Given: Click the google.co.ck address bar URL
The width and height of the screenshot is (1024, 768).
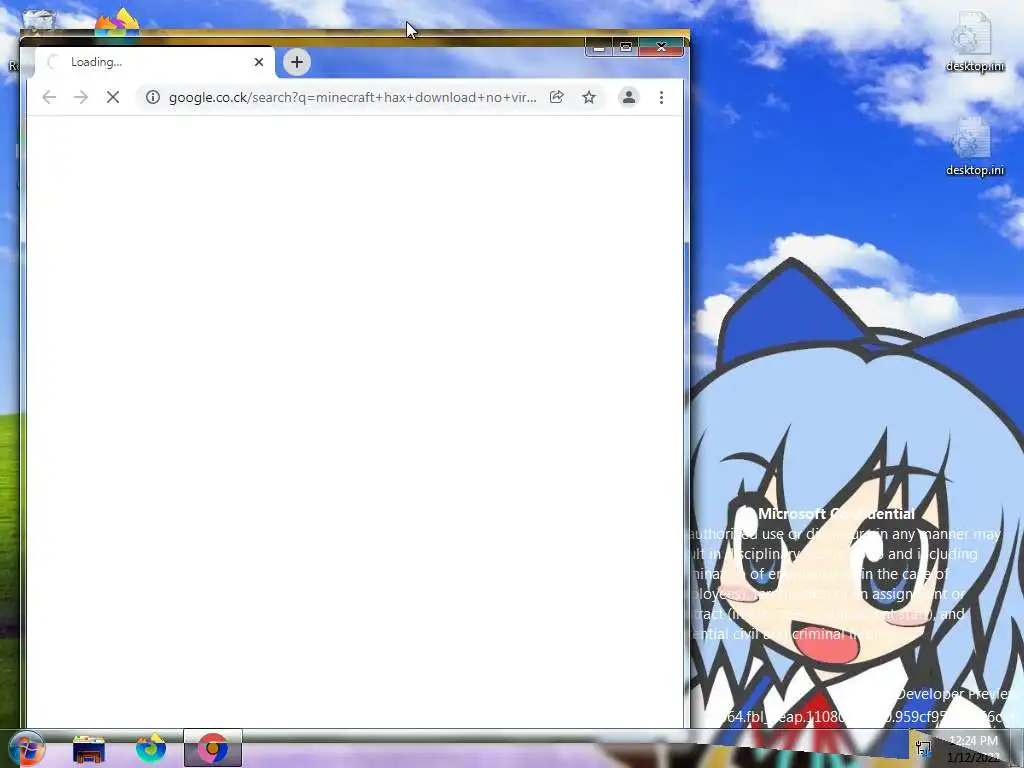Looking at the screenshot, I should point(352,97).
